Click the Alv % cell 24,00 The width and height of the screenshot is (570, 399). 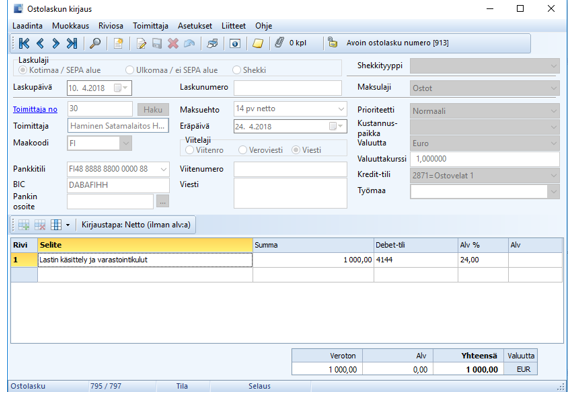[x=483, y=260]
